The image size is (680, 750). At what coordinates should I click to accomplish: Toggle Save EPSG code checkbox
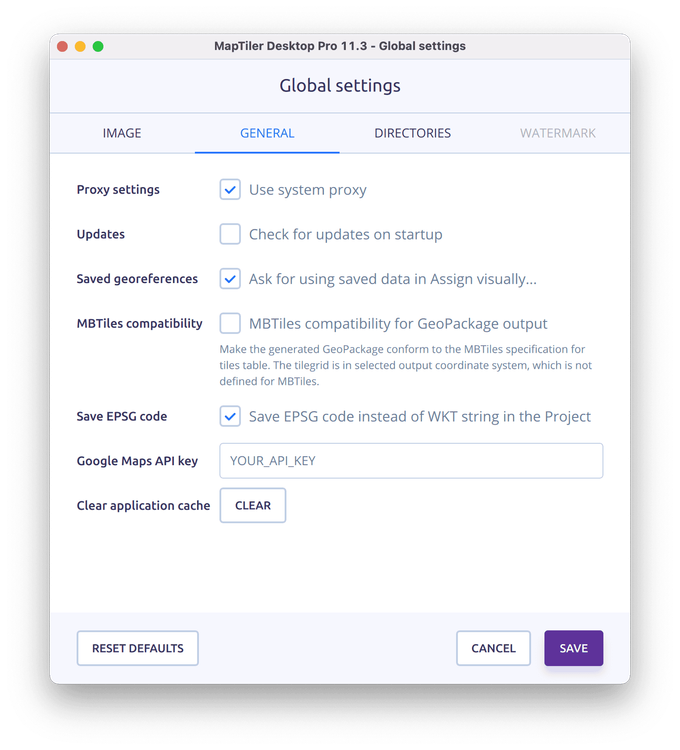coord(230,416)
